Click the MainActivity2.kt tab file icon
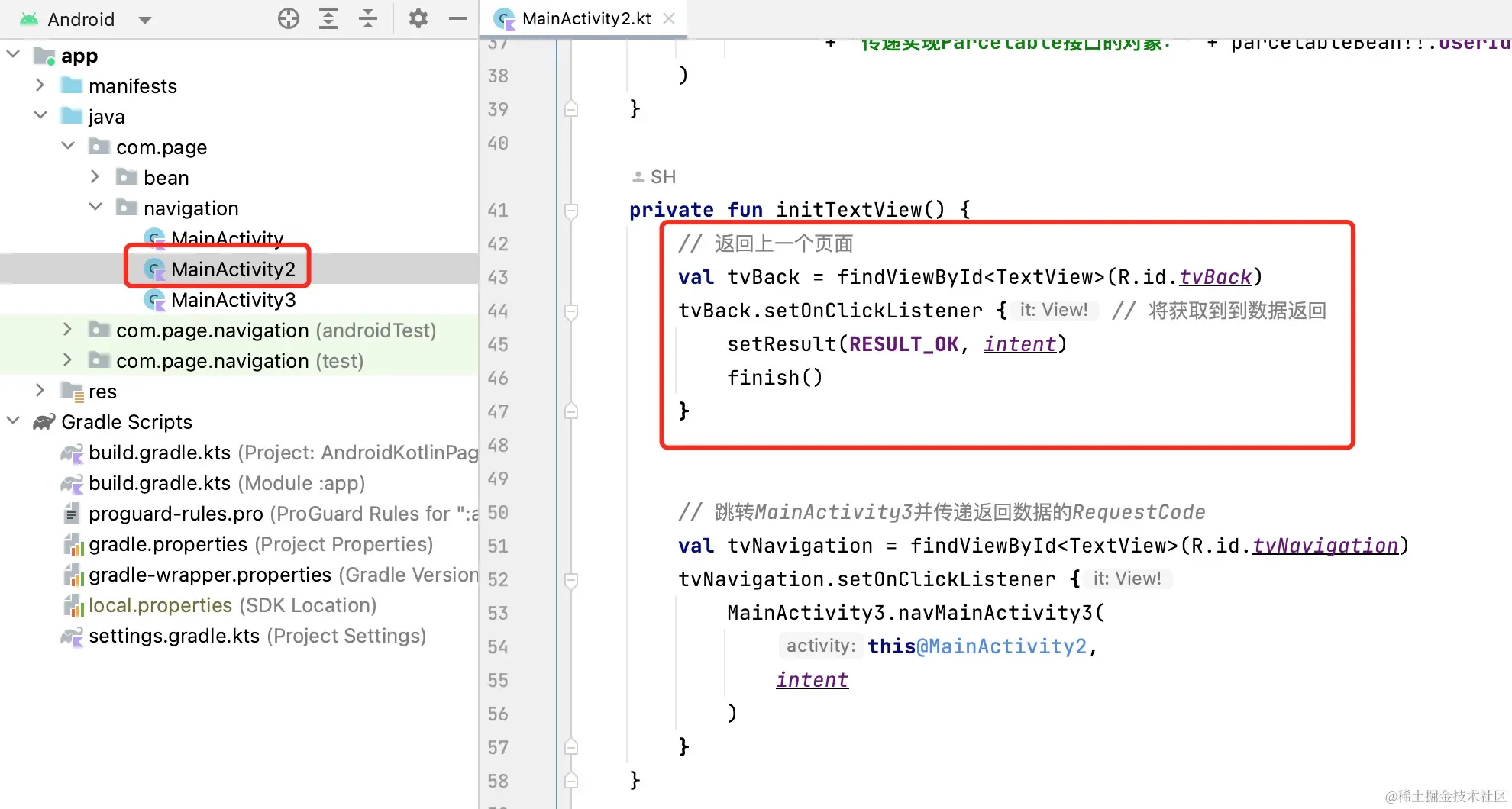The height and width of the screenshot is (809, 1512). [x=504, y=18]
